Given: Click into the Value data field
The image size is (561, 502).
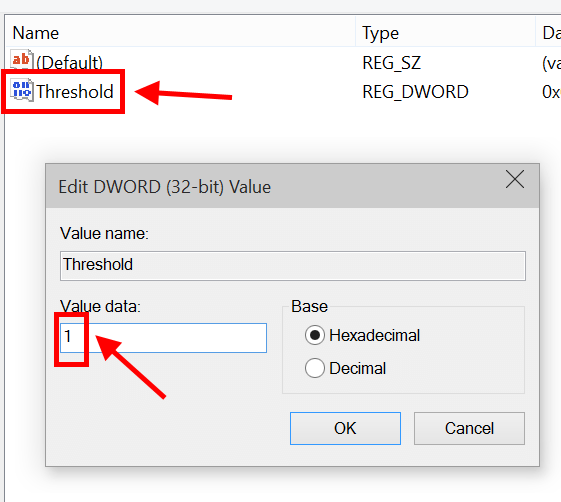Looking at the screenshot, I should coord(164,338).
